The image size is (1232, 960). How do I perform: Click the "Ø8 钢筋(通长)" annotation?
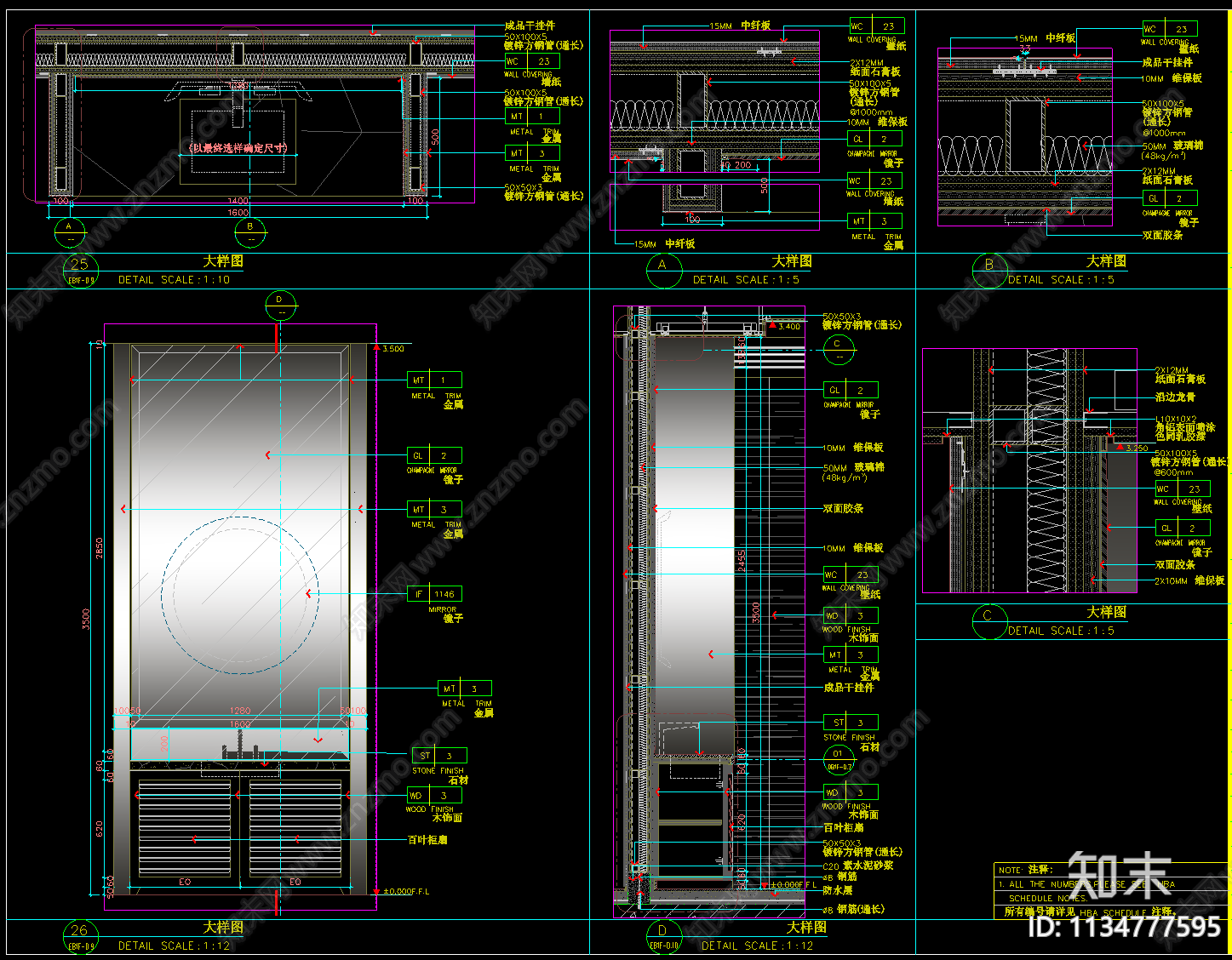853,909
